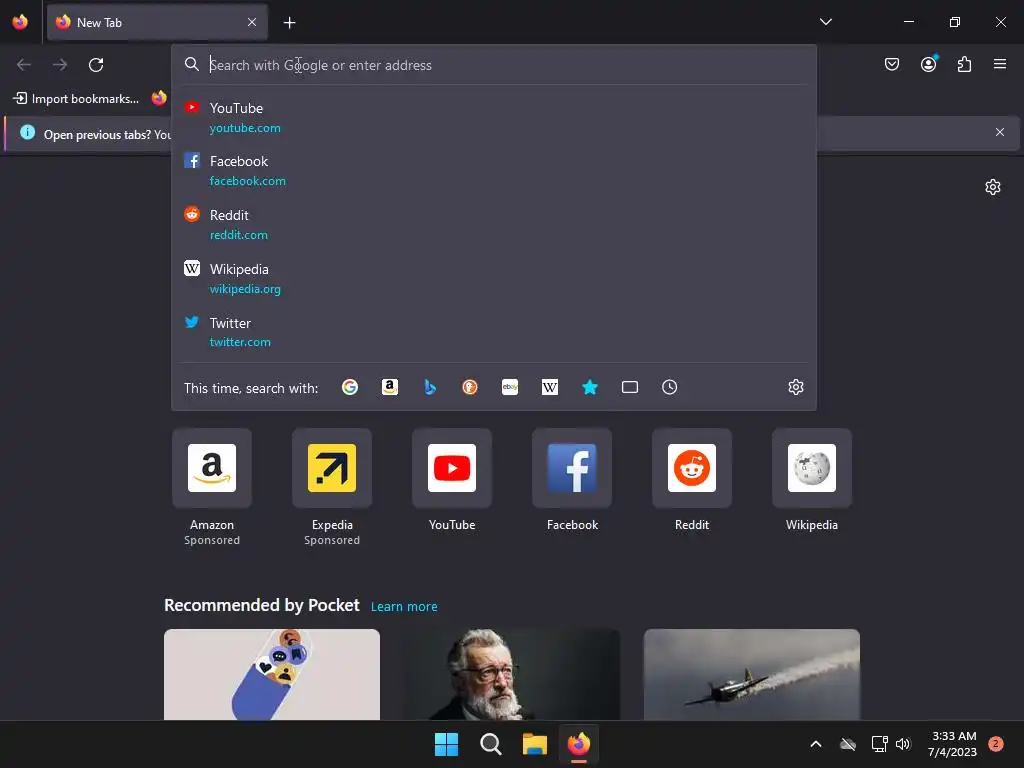Select the Wikipedia suggestion wikipedia.org
This screenshot has height=768, width=1024.
click(x=494, y=278)
